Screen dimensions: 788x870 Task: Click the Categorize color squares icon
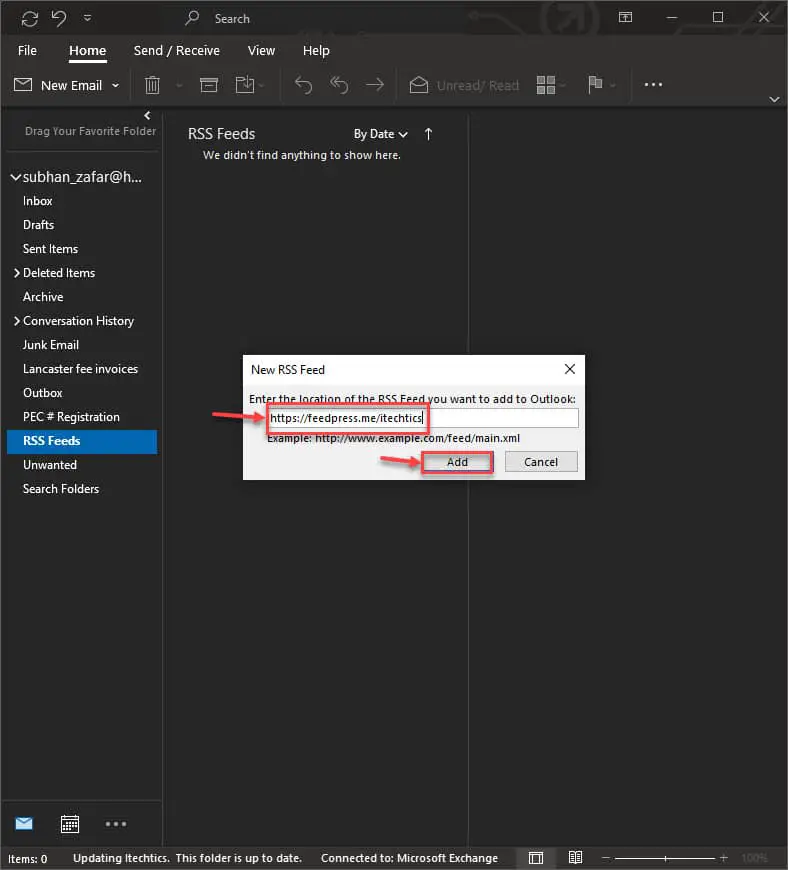(545, 85)
